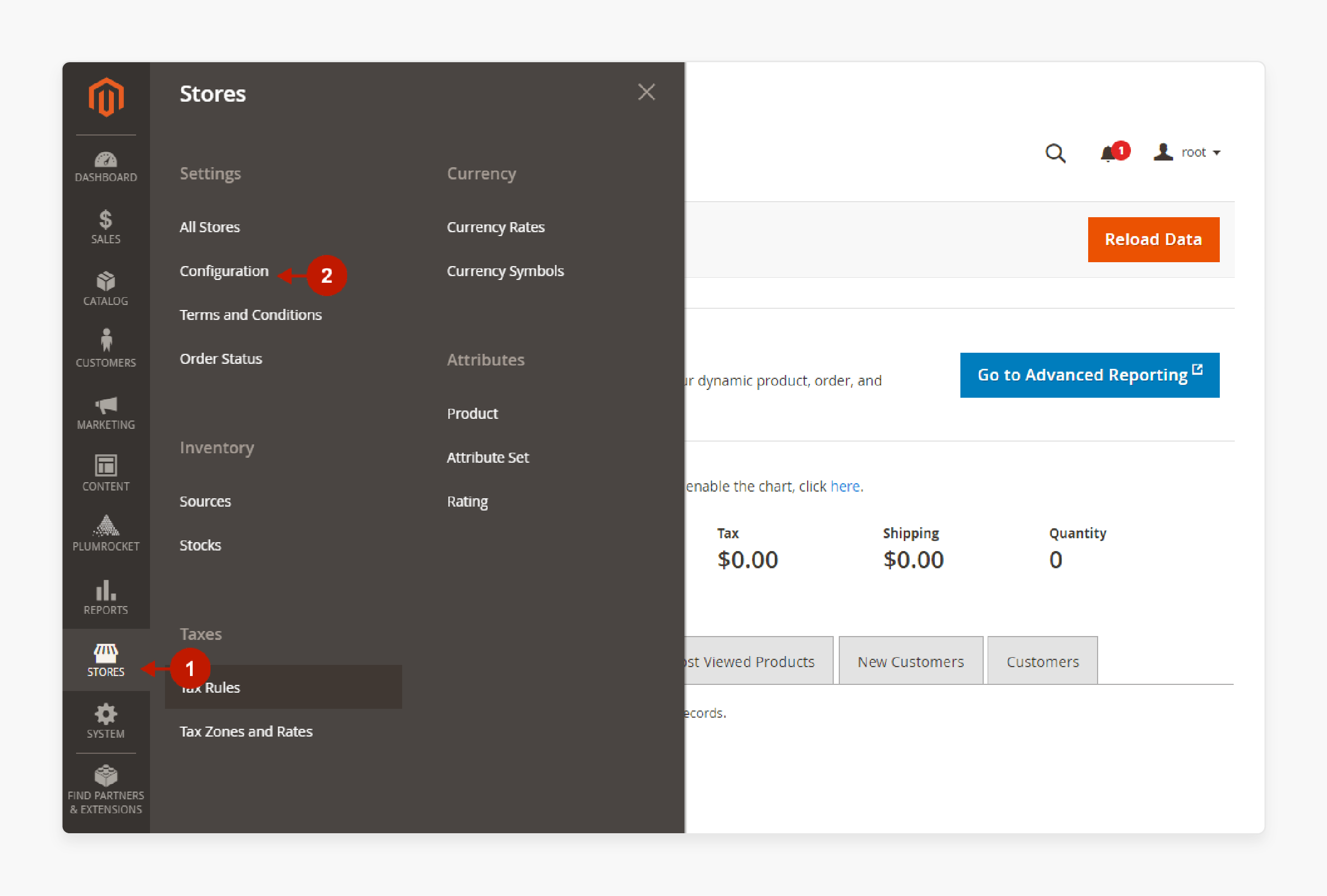Screen dimensions: 1327x896
Task: Click the notification bell icon
Action: coord(1108,153)
